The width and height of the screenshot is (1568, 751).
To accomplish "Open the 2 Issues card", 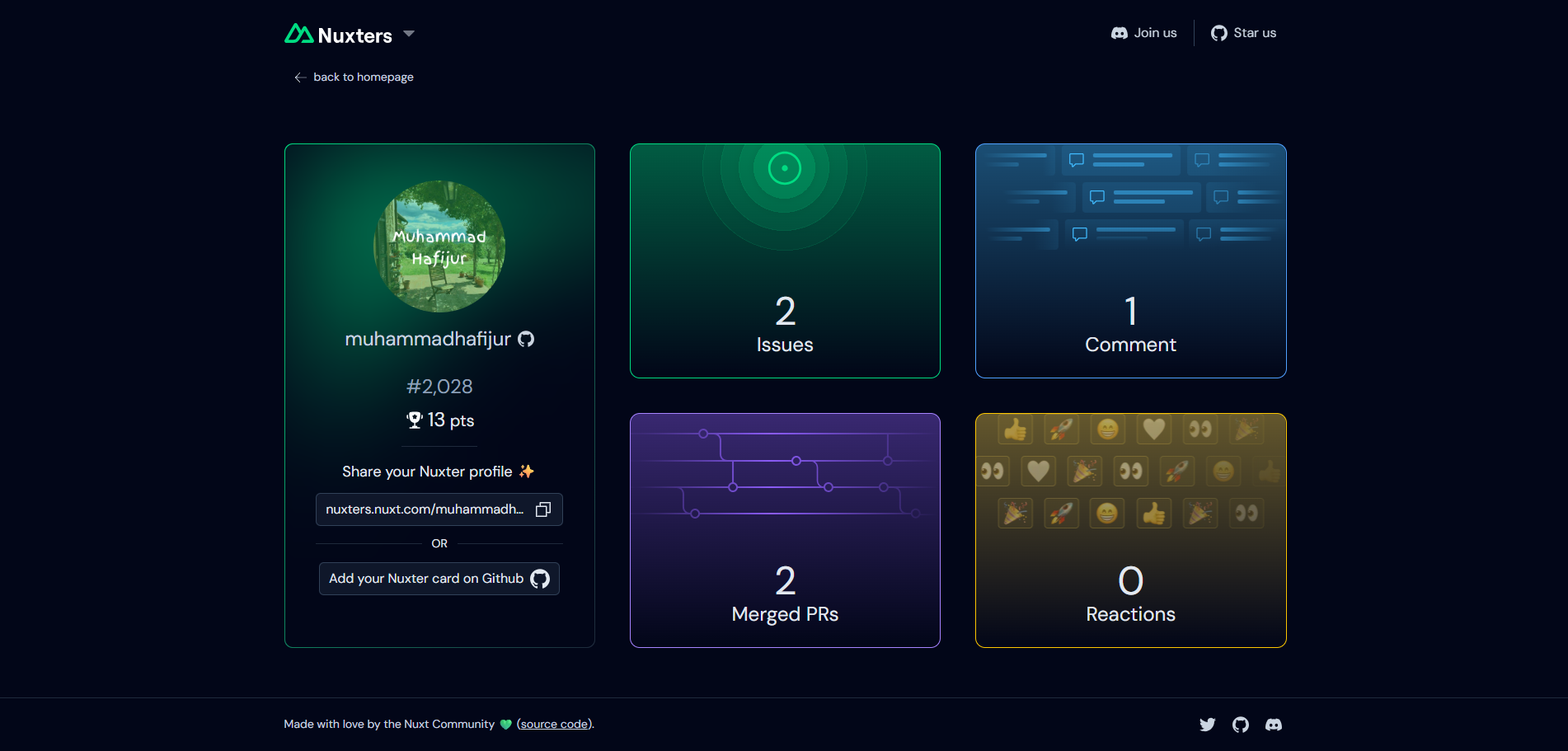I will tap(785, 261).
